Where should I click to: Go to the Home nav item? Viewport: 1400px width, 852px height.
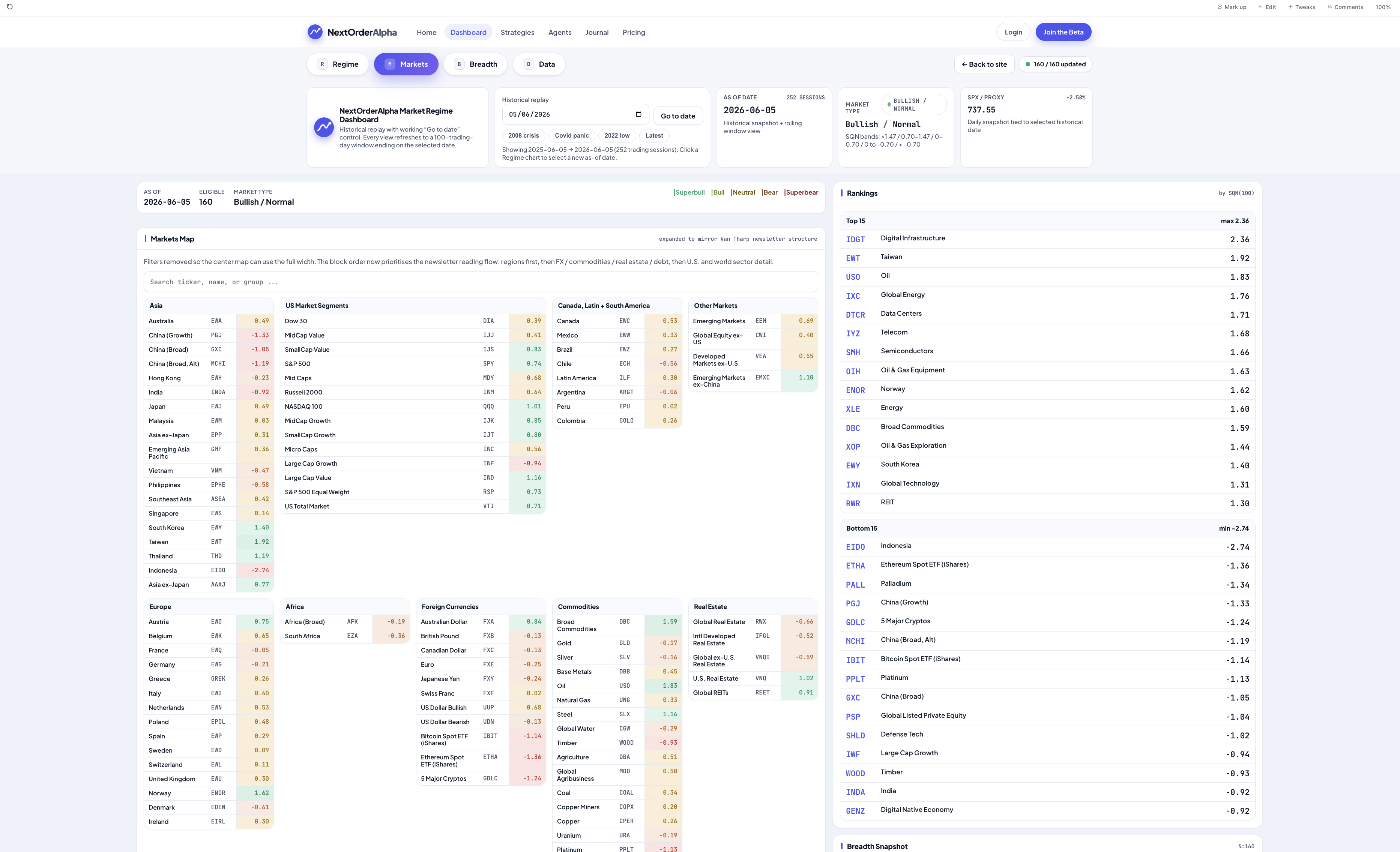(426, 32)
